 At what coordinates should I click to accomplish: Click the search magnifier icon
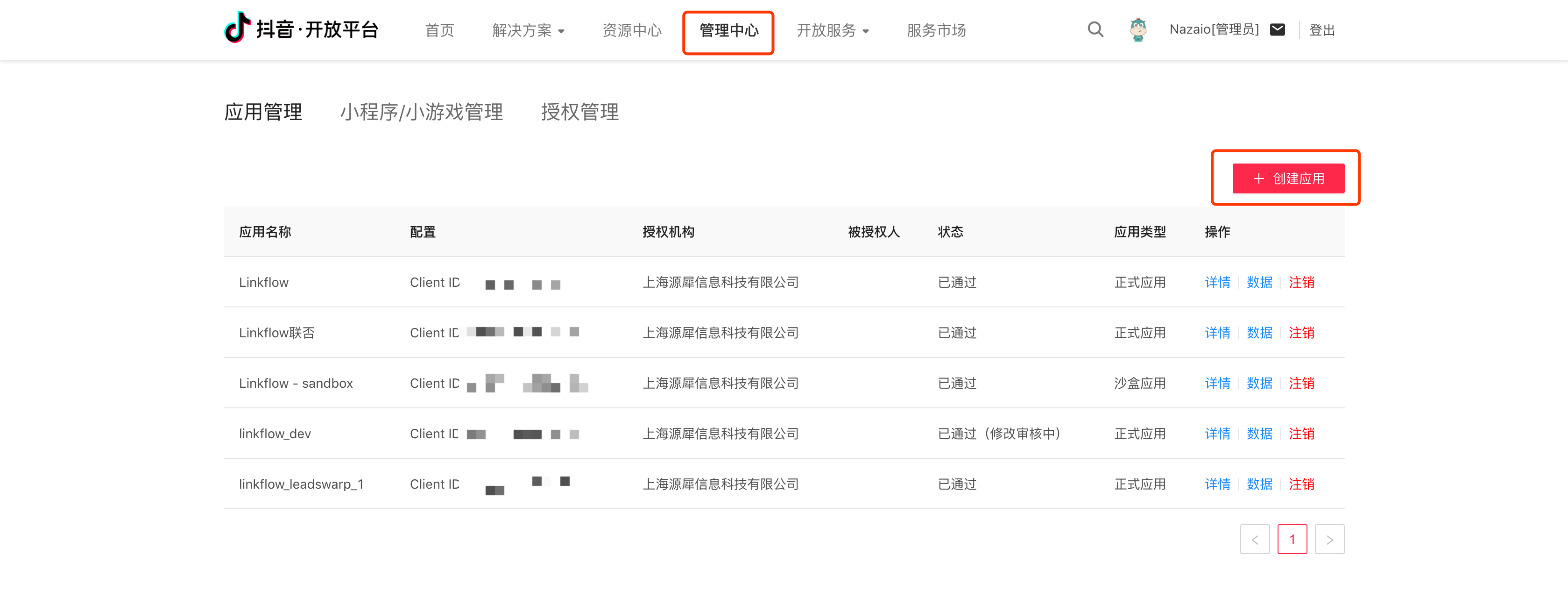click(1095, 29)
